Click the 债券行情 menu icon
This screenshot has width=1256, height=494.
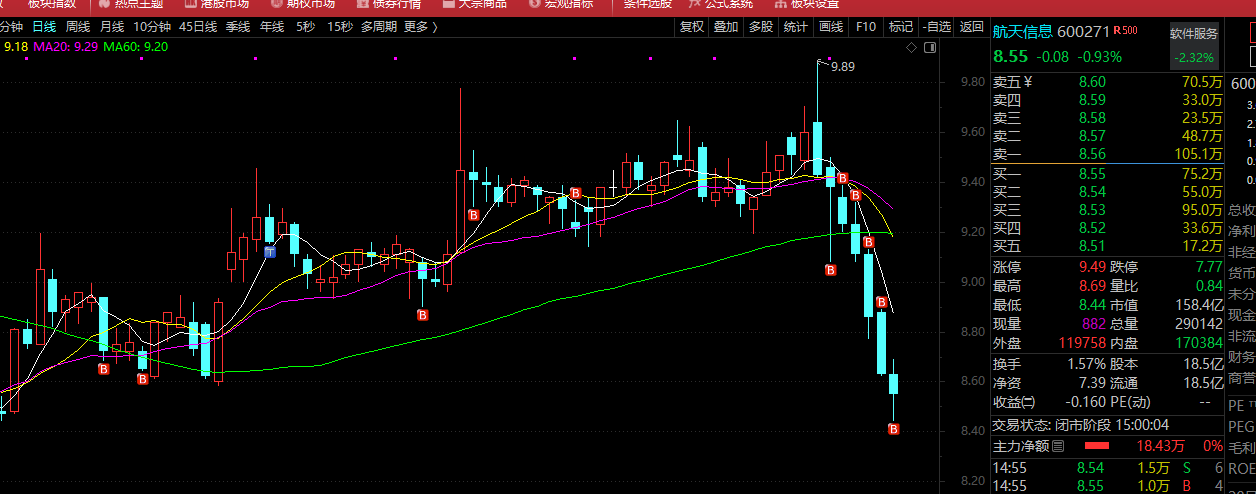[x=362, y=3]
